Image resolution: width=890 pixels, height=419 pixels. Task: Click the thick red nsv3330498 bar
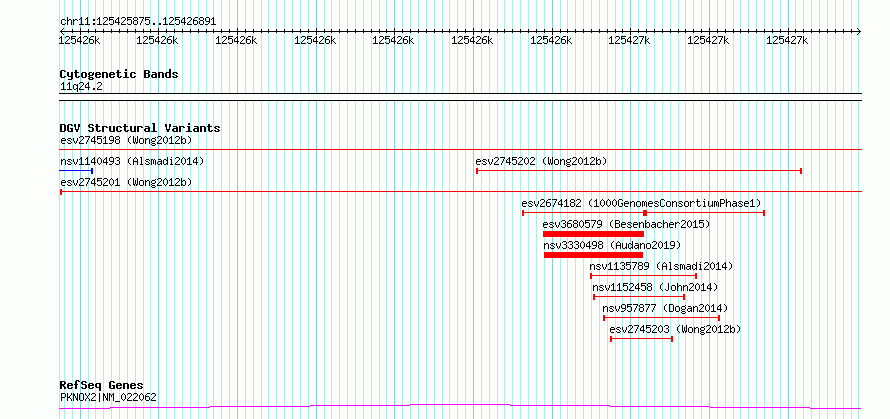[x=593, y=255]
